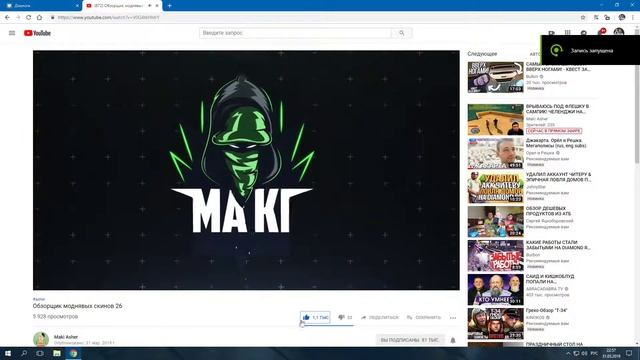Viewport: 640px width, 360px height.
Task: Click the recording started notification overlay
Action: 590,50
